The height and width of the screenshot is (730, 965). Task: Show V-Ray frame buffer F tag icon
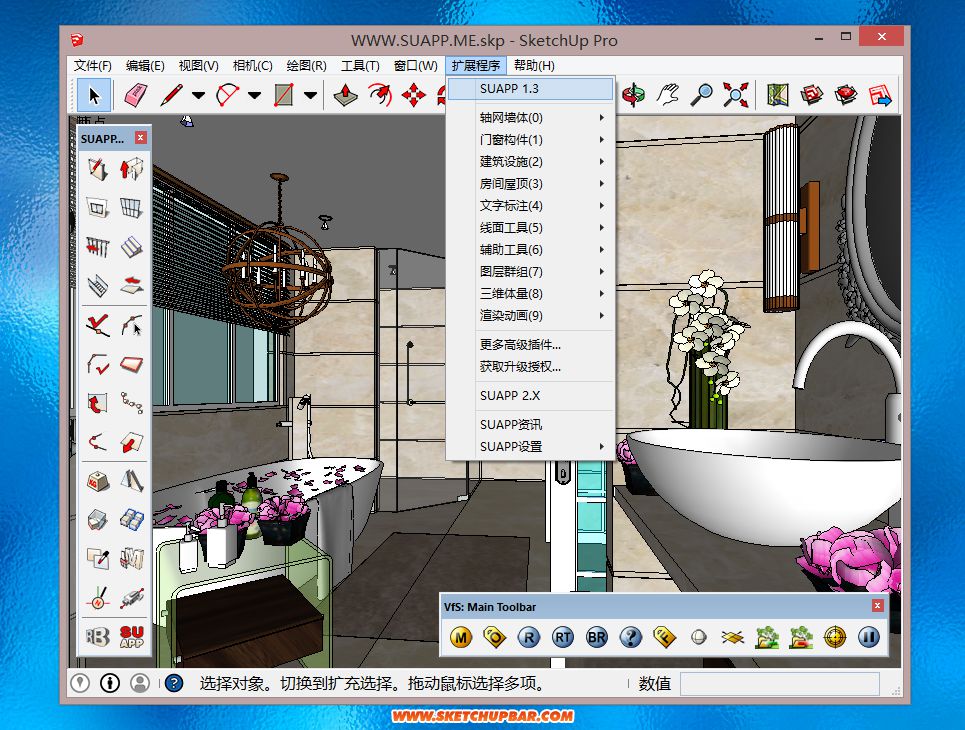(665, 637)
